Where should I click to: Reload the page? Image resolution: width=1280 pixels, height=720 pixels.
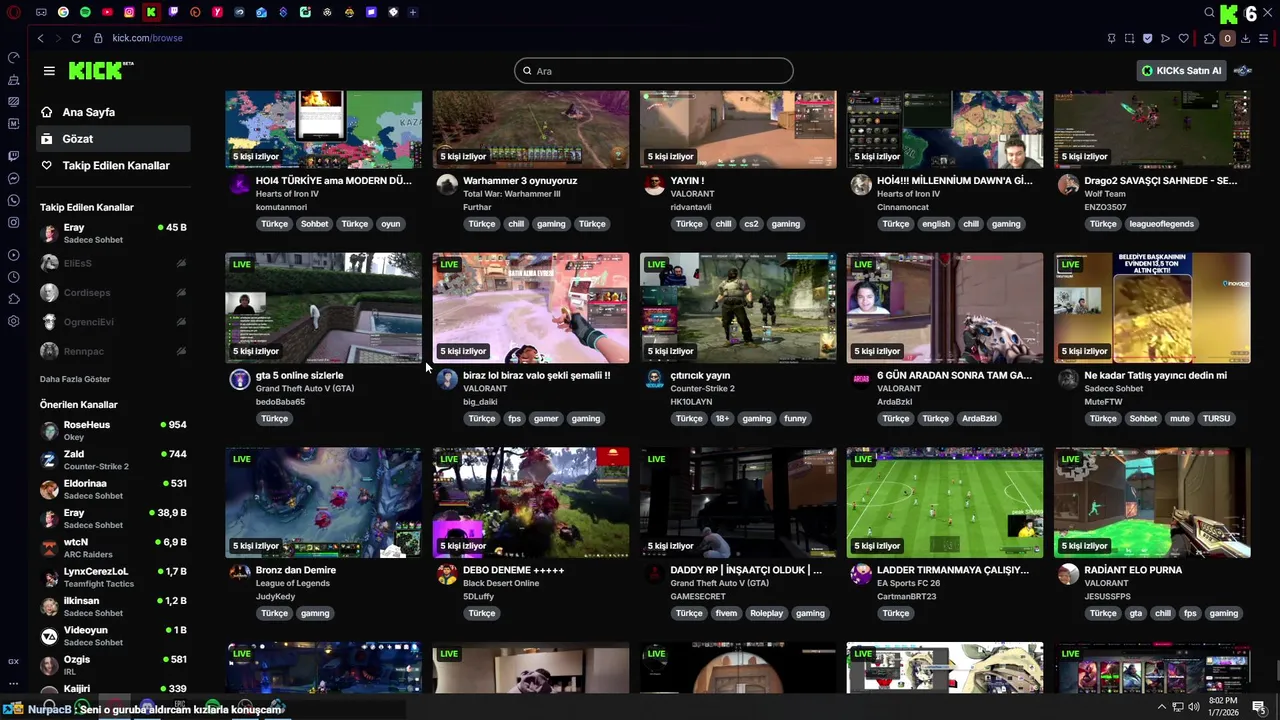(x=76, y=38)
